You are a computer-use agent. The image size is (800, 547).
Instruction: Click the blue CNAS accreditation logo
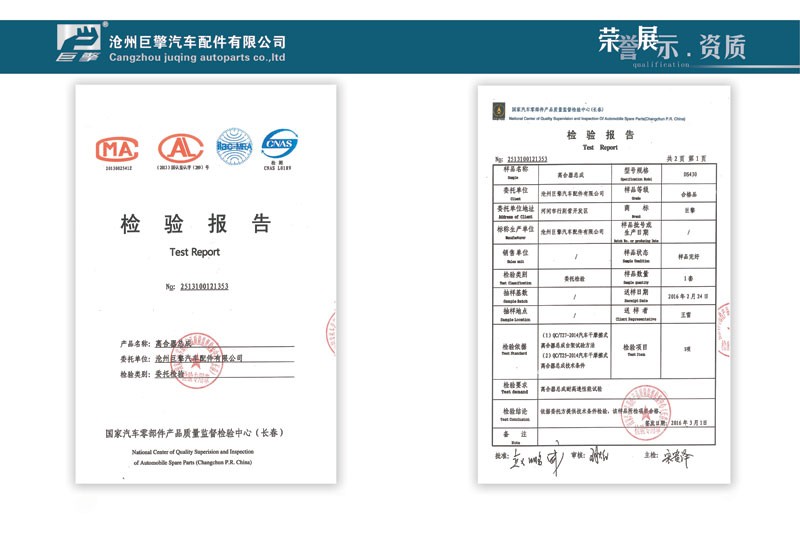[x=280, y=147]
